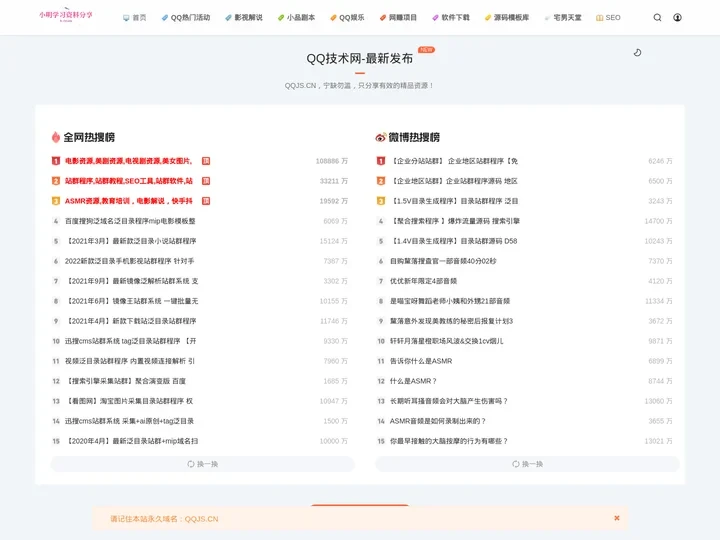Open 你最早接触的大脑按摩 link
720x540 pixels.
pos(449,441)
